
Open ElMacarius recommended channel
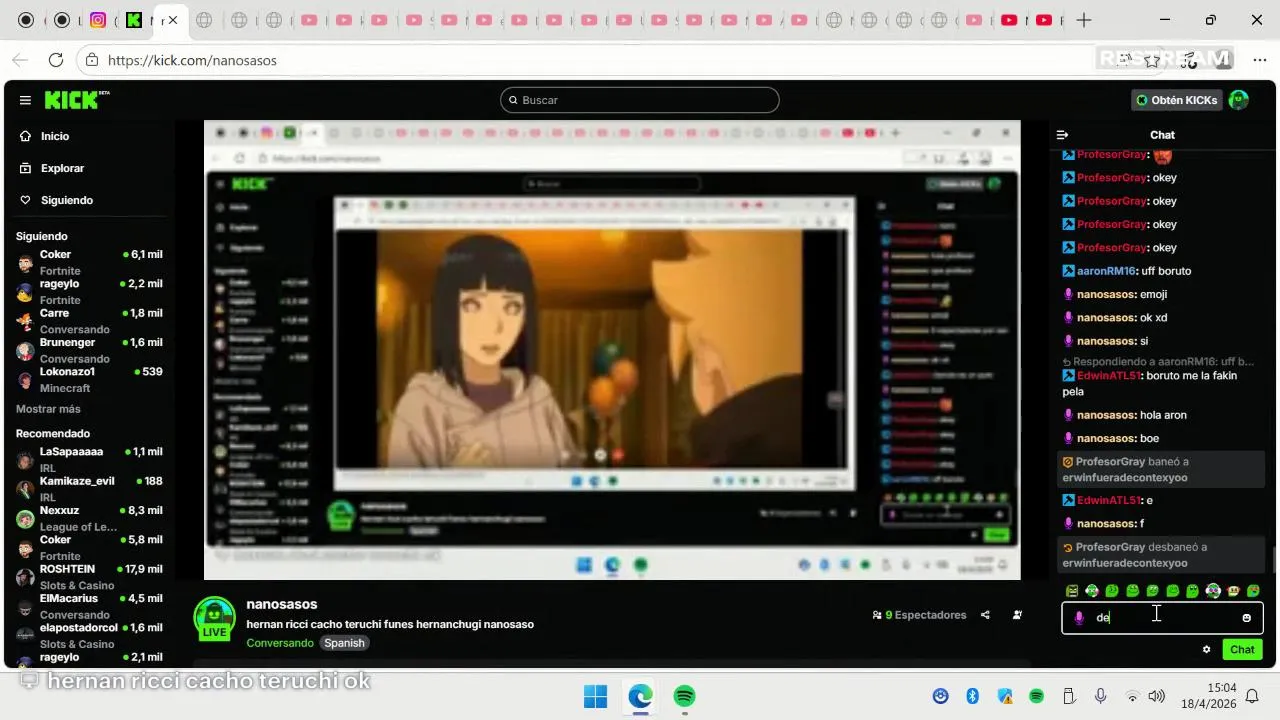coord(88,606)
